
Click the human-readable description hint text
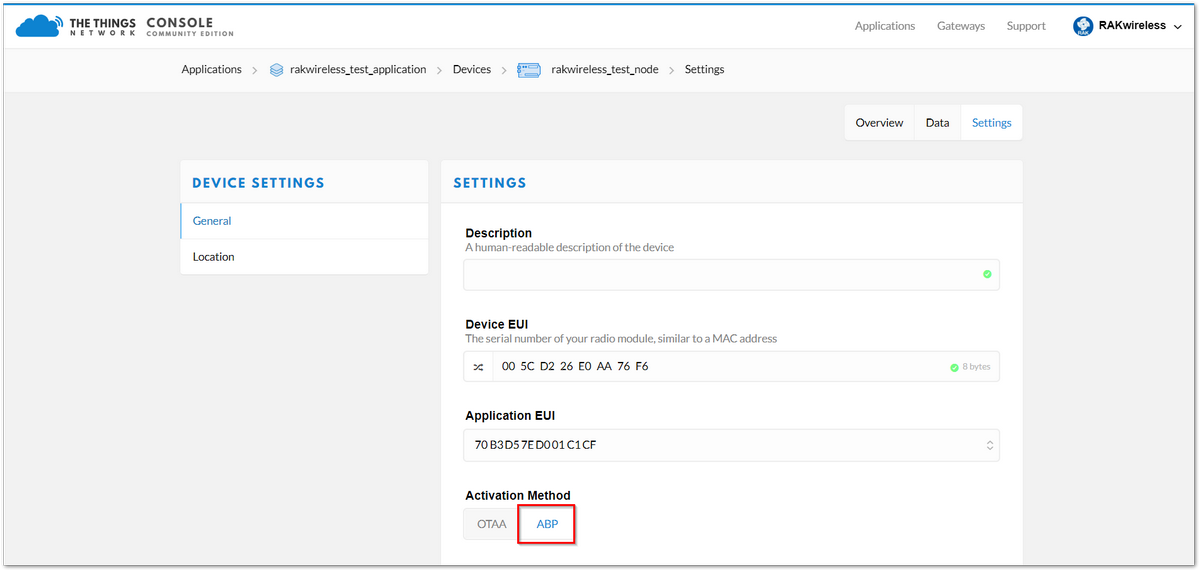(569, 247)
